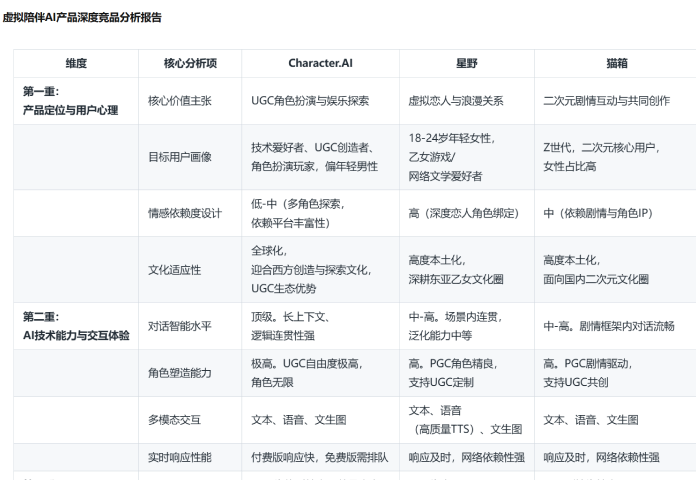Click the UGC角色扮演与娱乐探索 cell
This screenshot has height=480, width=696.
tap(320, 101)
